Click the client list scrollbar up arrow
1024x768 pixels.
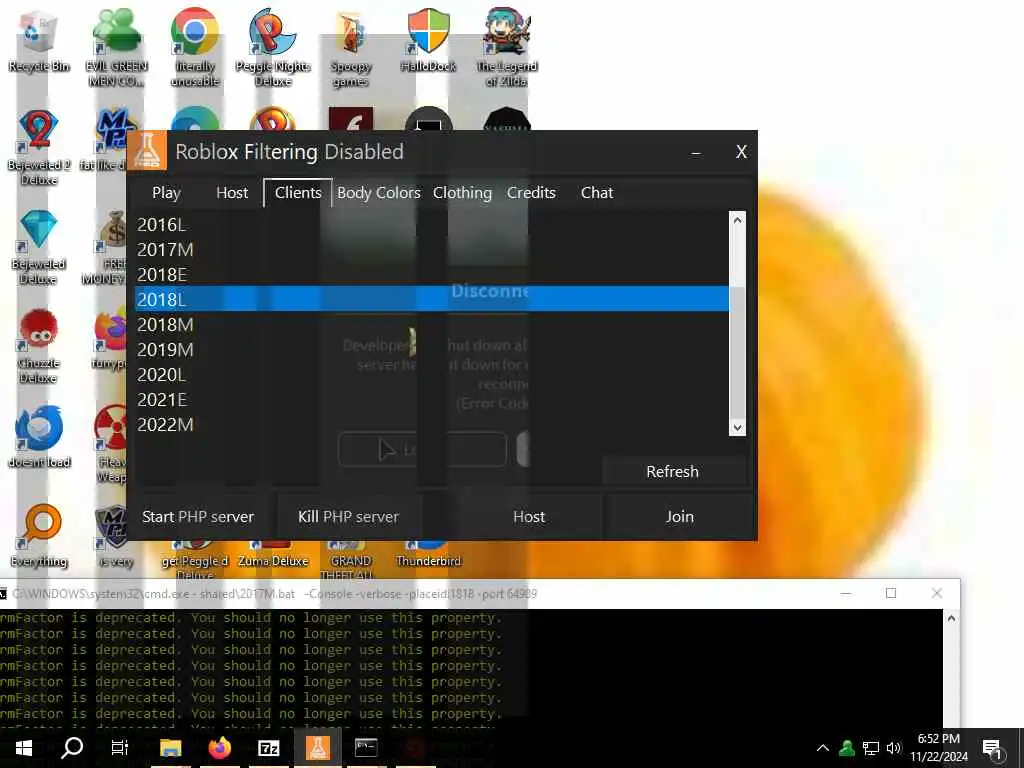tap(737, 220)
